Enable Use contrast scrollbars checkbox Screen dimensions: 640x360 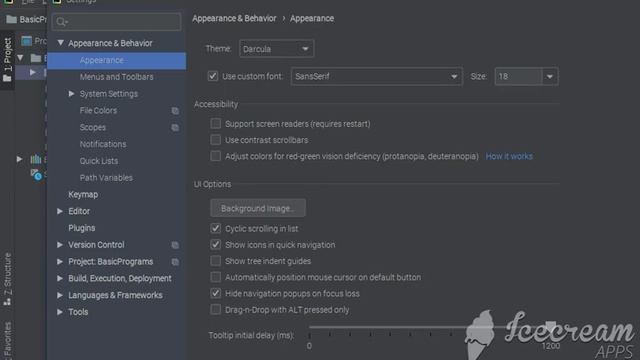tap(216, 140)
